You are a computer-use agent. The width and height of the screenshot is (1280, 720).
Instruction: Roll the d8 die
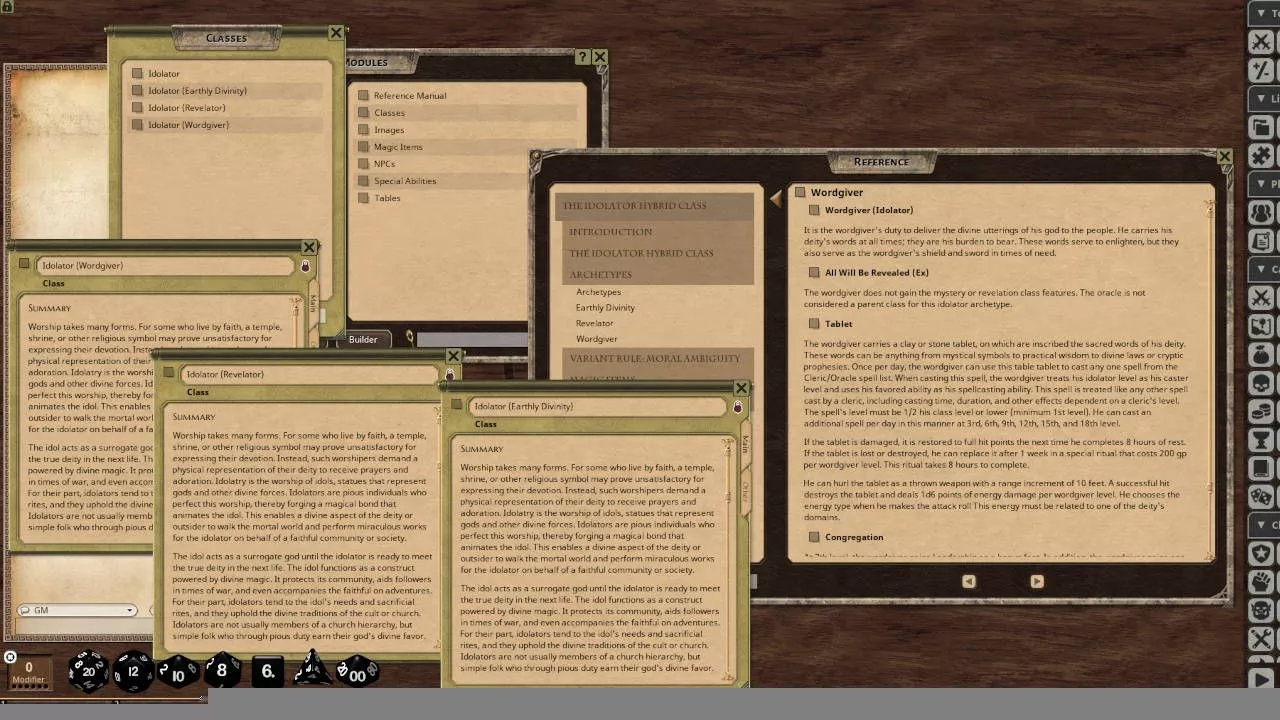point(222,671)
